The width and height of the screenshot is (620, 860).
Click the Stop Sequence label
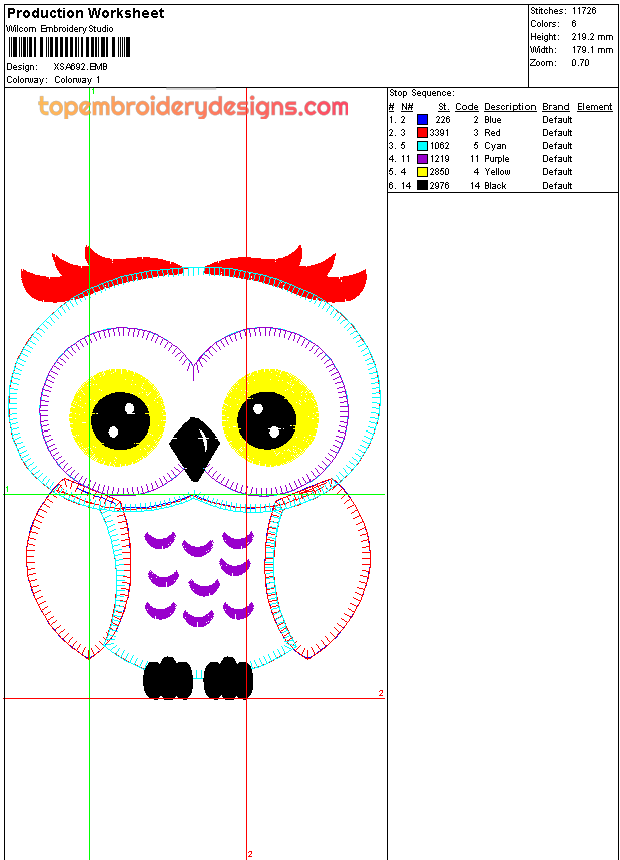(x=421, y=93)
